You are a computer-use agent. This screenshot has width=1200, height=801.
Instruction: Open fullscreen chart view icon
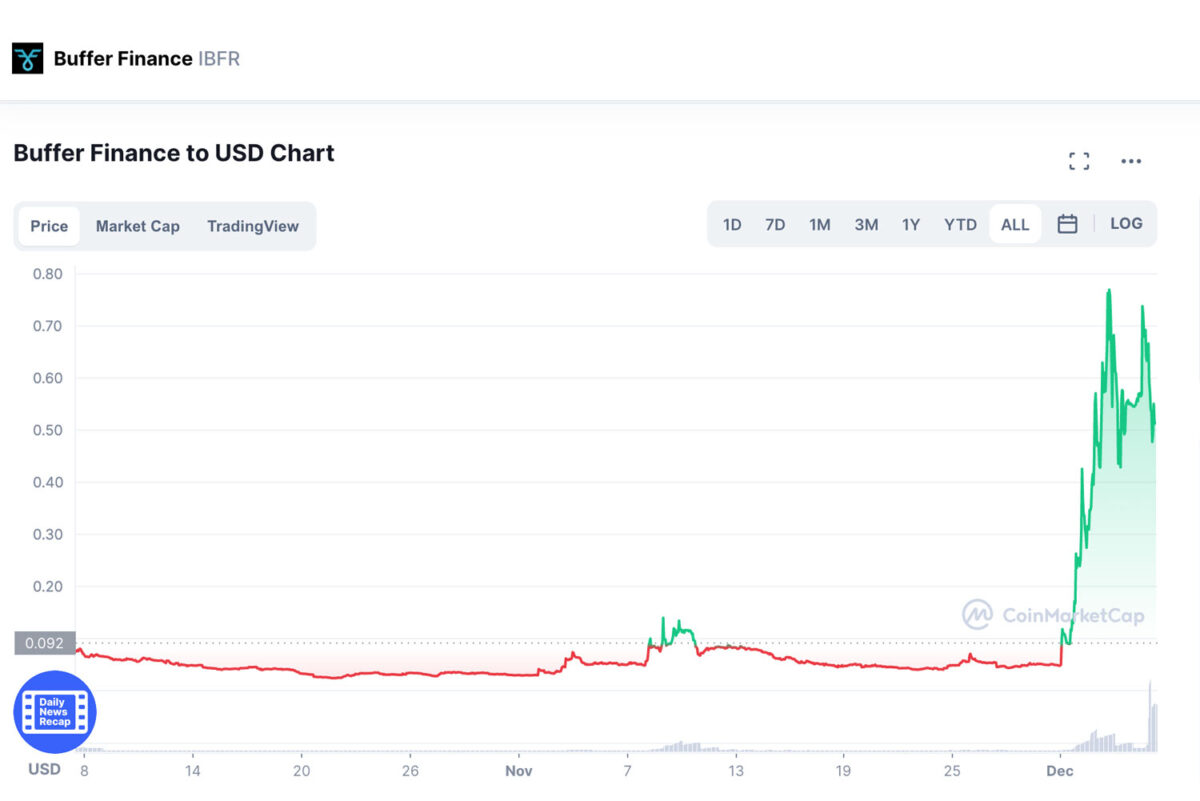[1079, 161]
